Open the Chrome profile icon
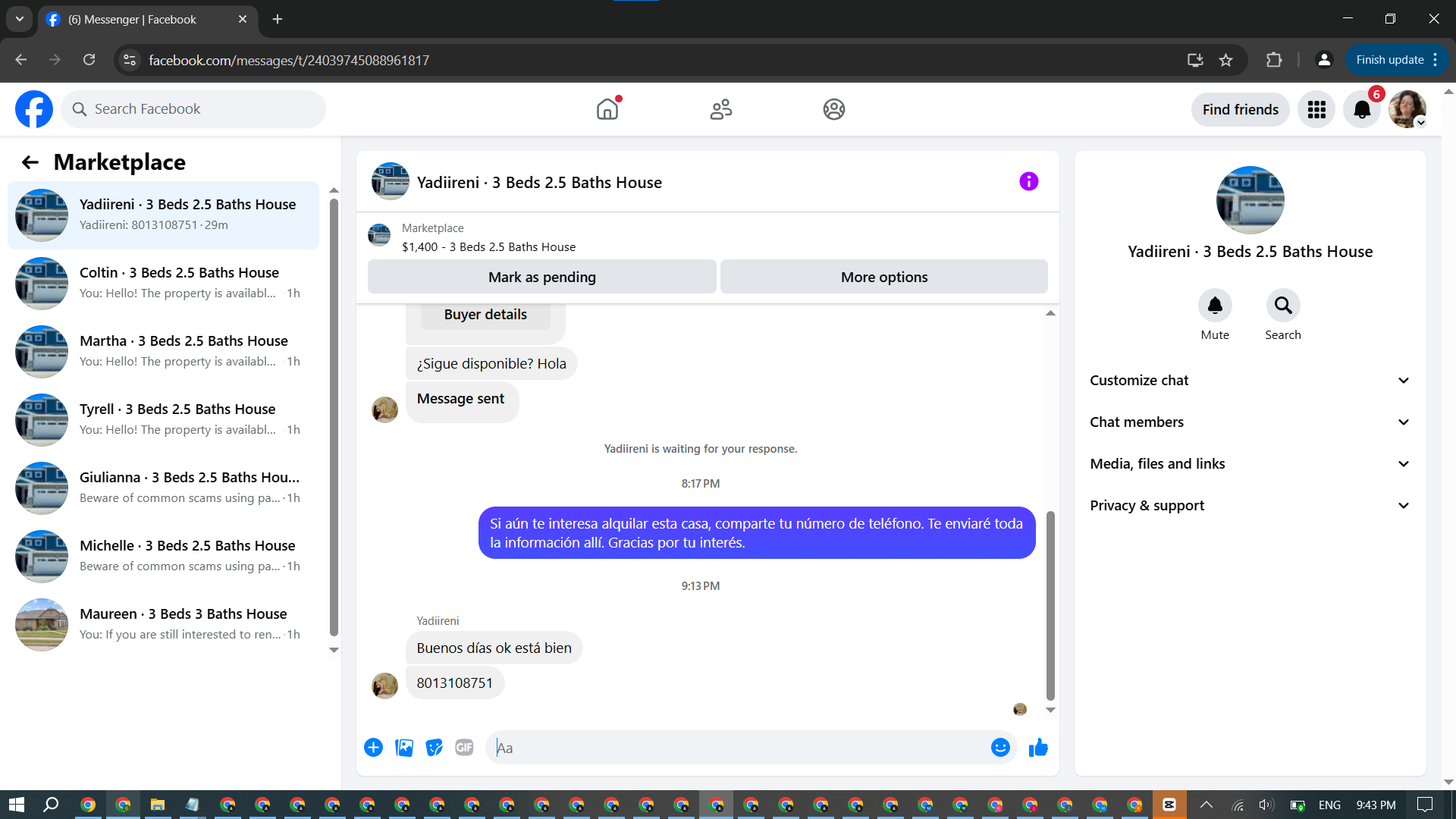The width and height of the screenshot is (1456, 819). [1324, 60]
